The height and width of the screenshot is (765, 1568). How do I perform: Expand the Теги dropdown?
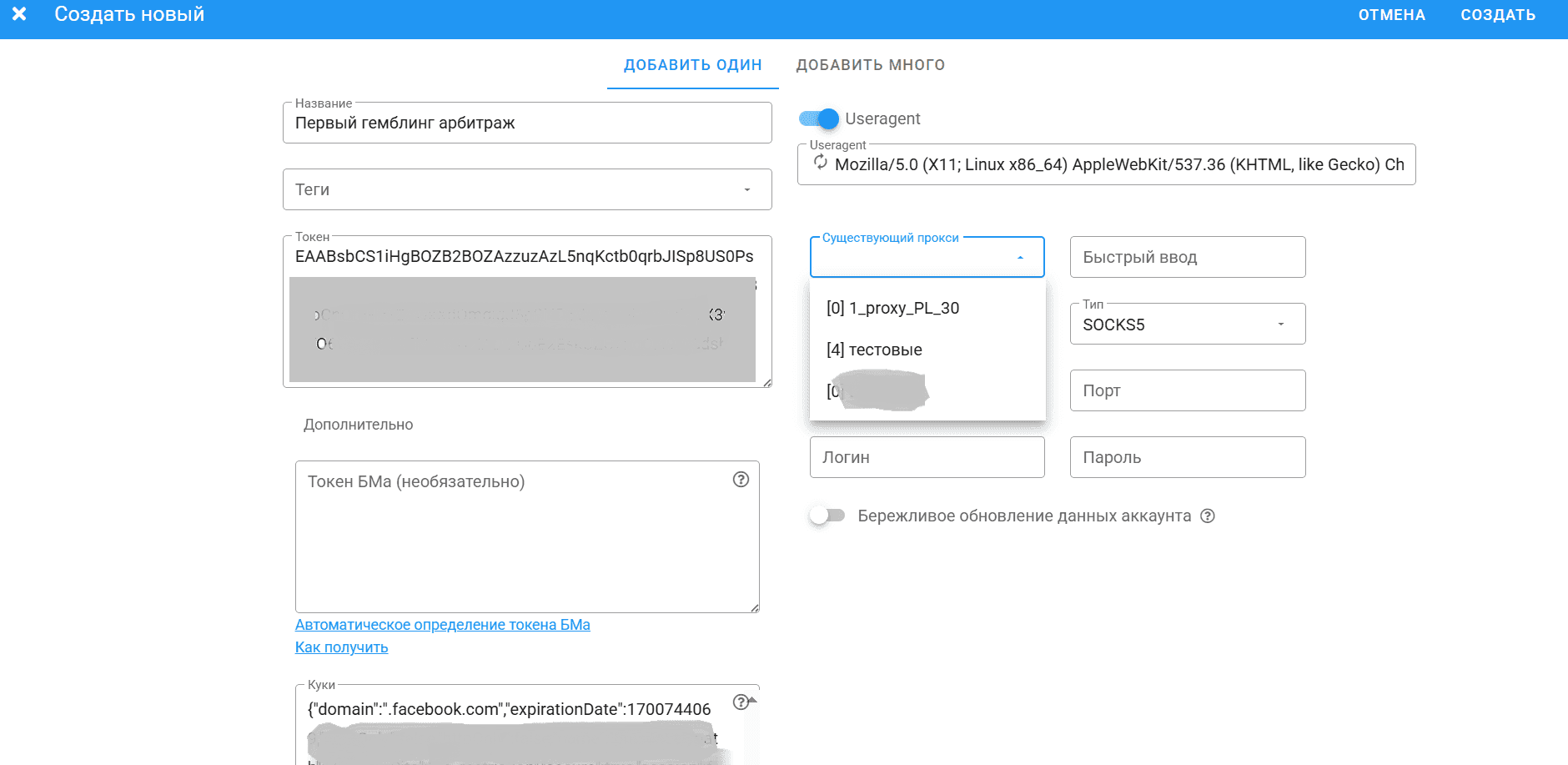pyautogui.click(x=746, y=190)
